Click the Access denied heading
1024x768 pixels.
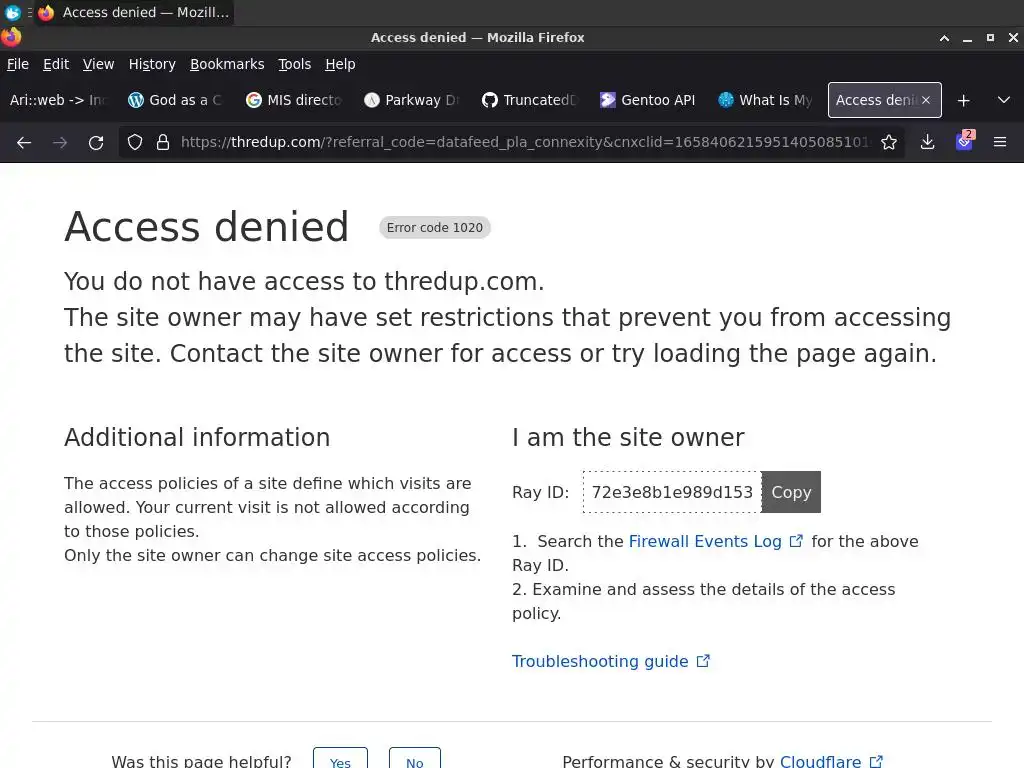206,227
